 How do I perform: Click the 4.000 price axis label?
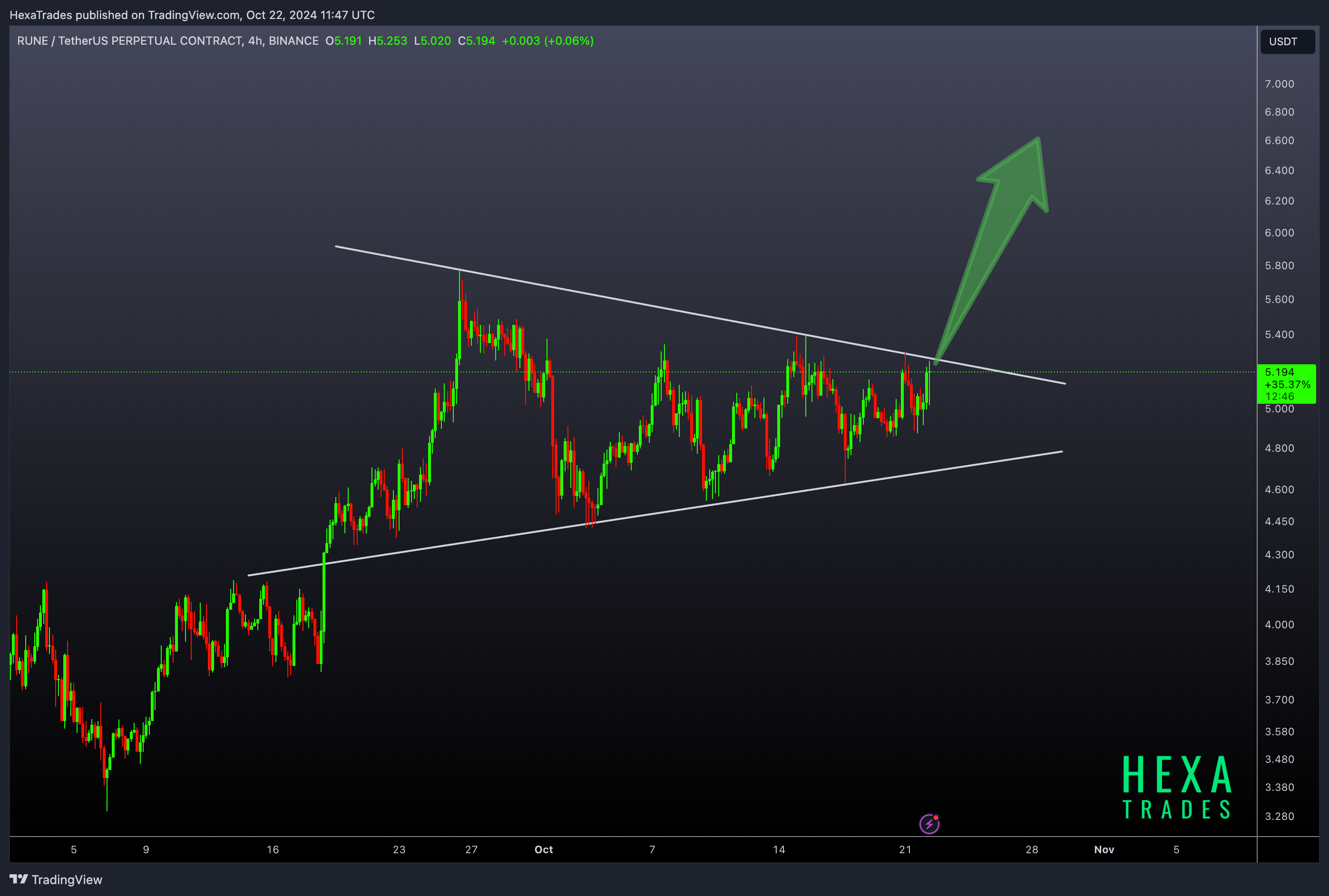1279,624
